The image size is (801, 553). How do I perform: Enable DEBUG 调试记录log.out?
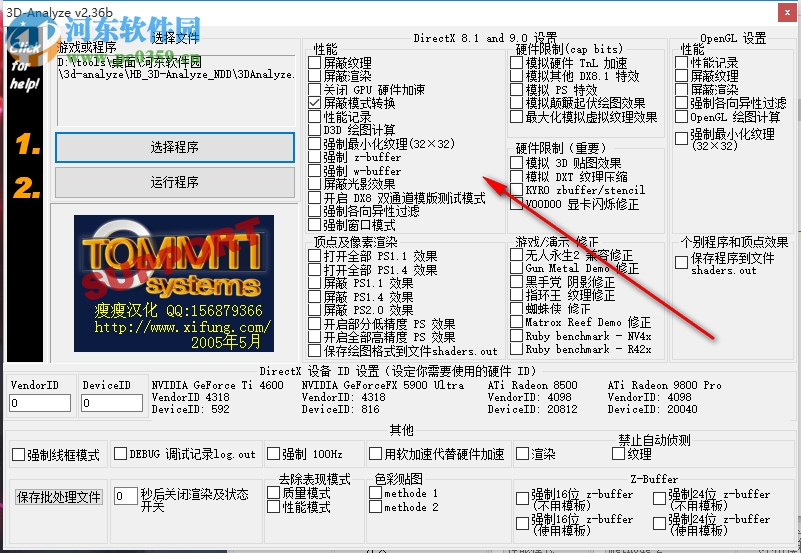[121, 453]
